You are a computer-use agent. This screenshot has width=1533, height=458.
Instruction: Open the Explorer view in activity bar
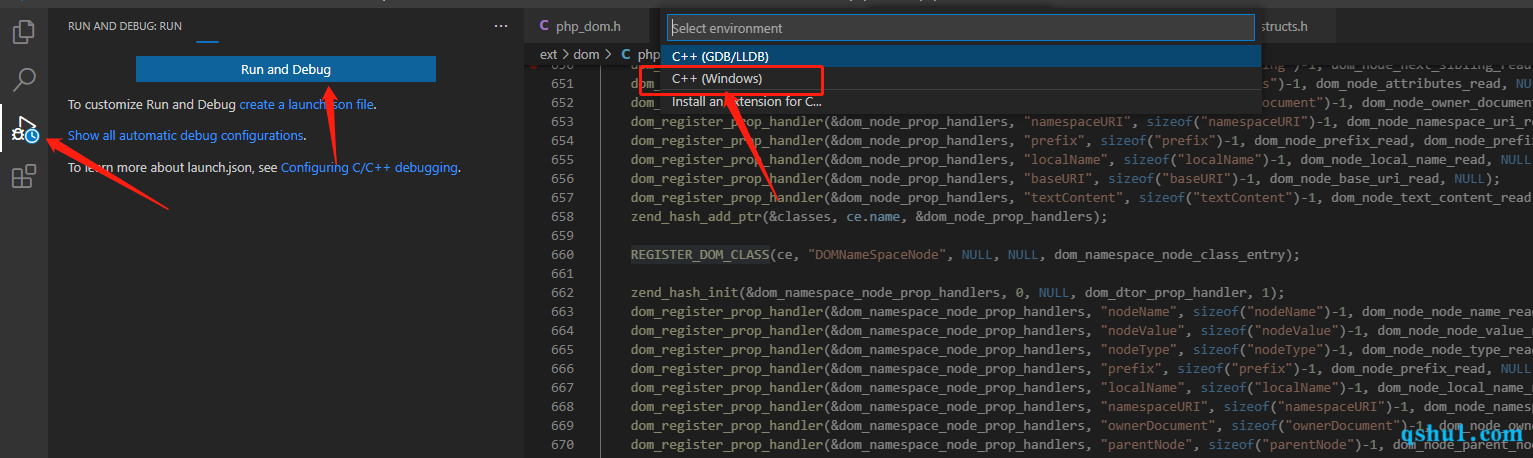click(24, 32)
